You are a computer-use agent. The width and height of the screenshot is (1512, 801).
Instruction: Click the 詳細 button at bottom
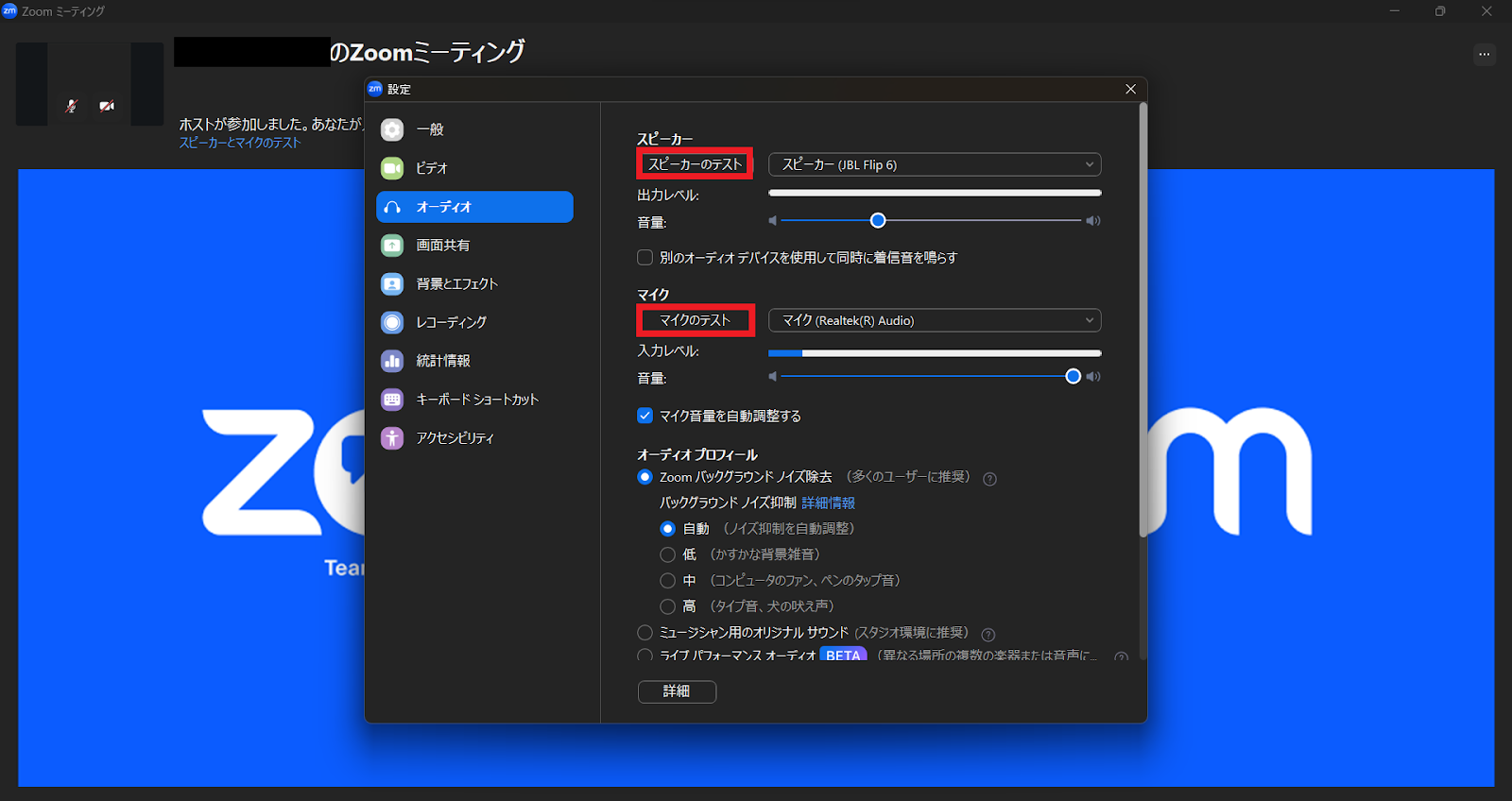coord(677,691)
